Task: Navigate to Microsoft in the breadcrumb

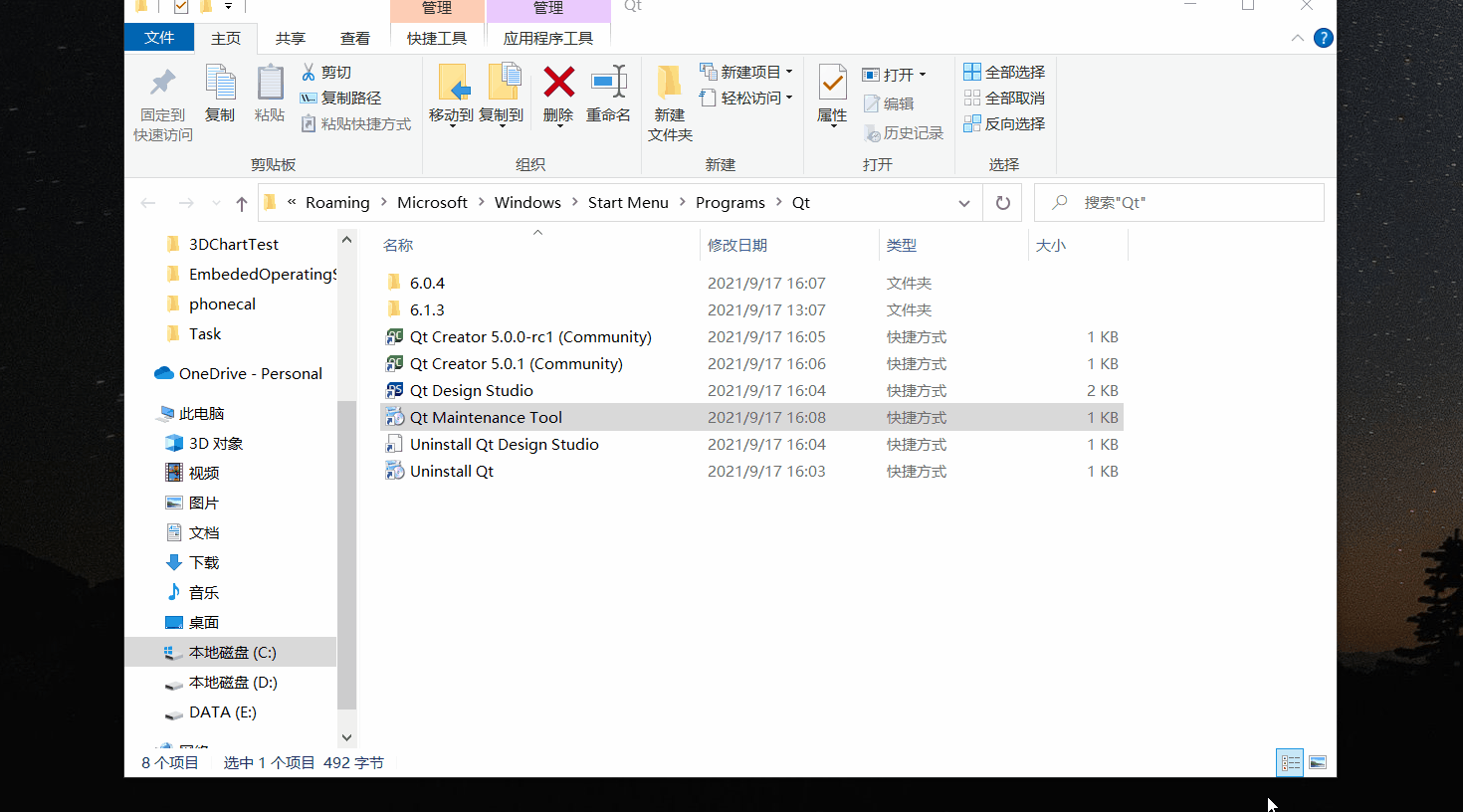Action: pos(432,202)
